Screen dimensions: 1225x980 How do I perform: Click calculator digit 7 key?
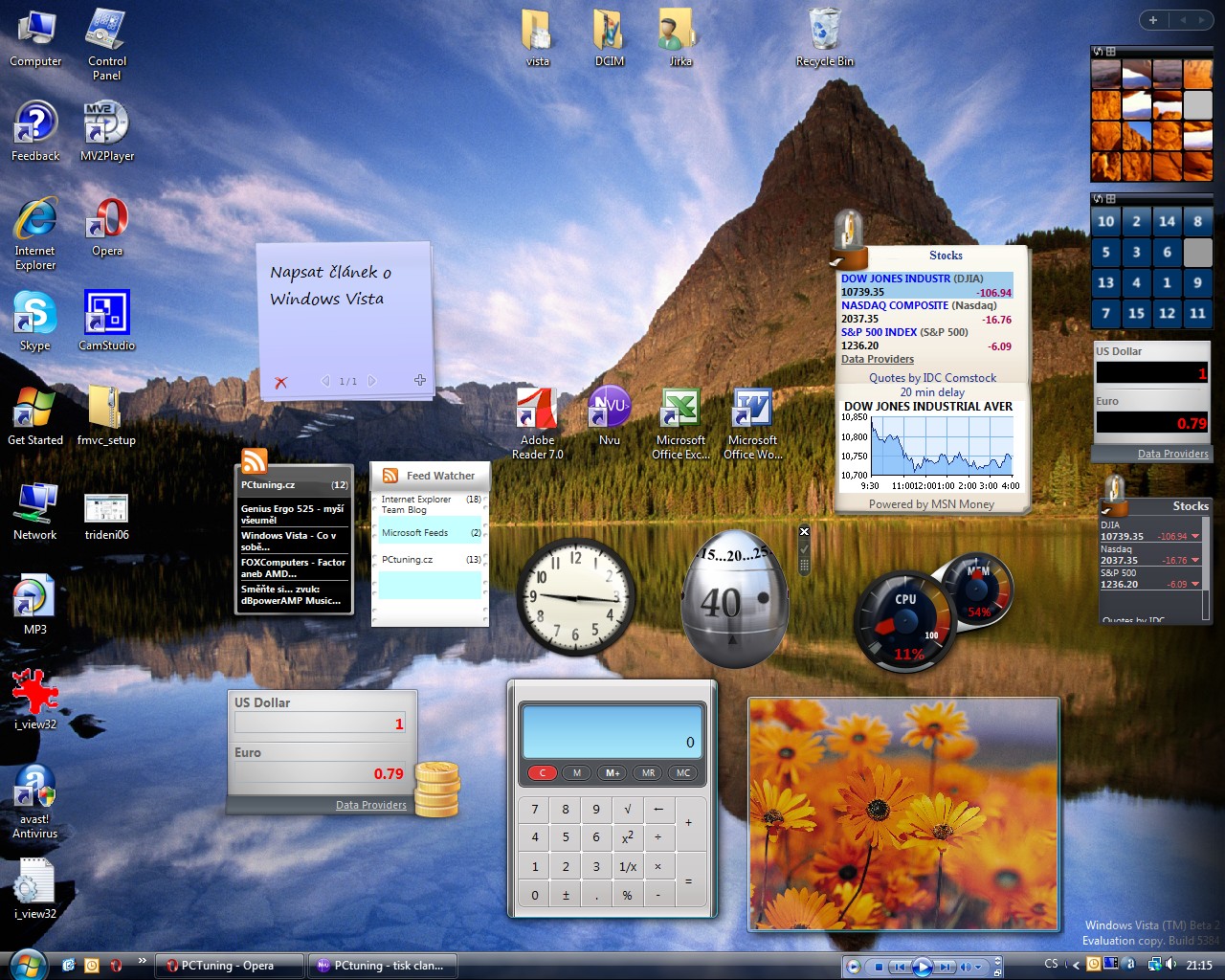tap(535, 810)
